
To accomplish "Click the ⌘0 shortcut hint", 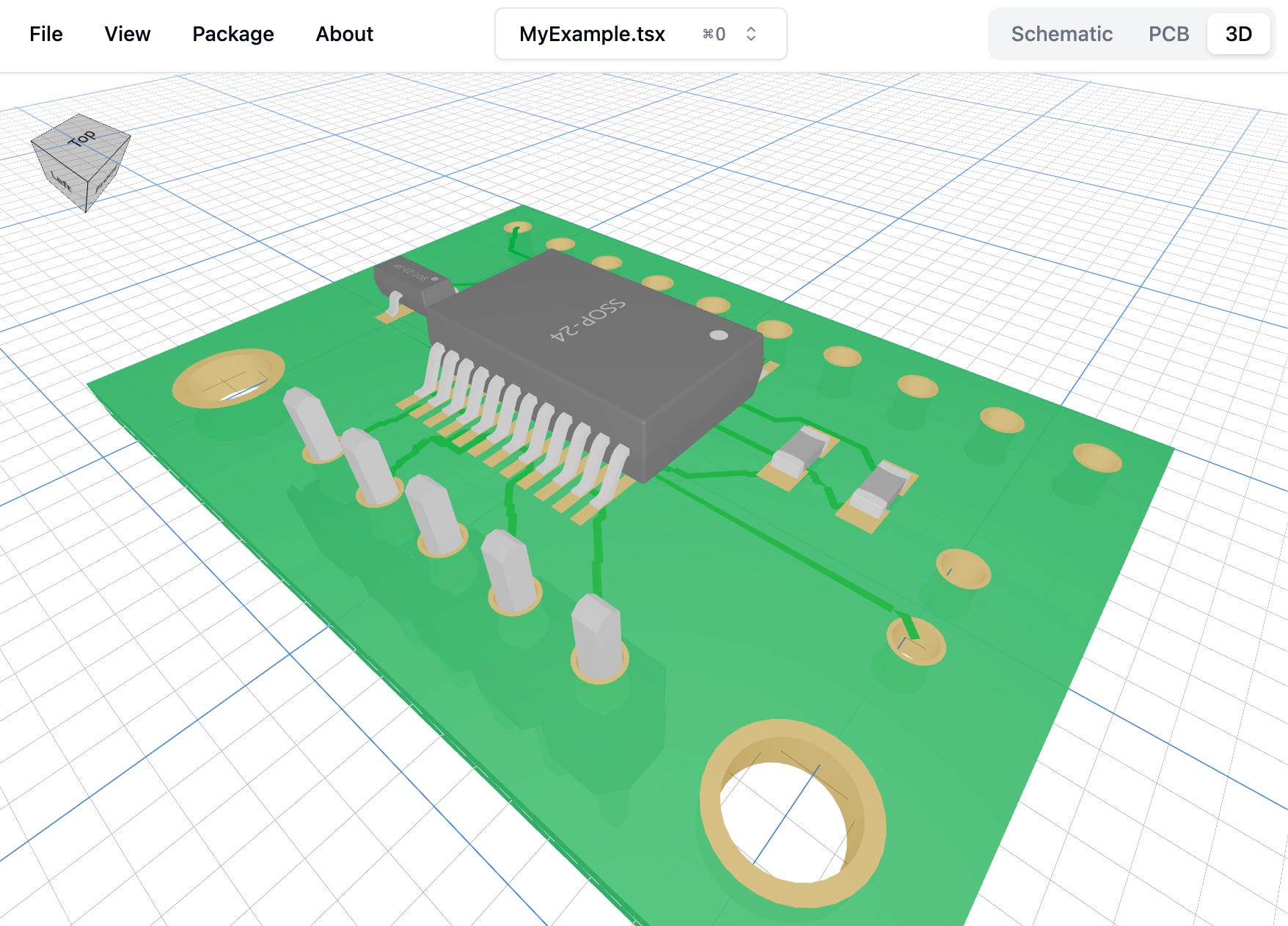I will pos(714,34).
